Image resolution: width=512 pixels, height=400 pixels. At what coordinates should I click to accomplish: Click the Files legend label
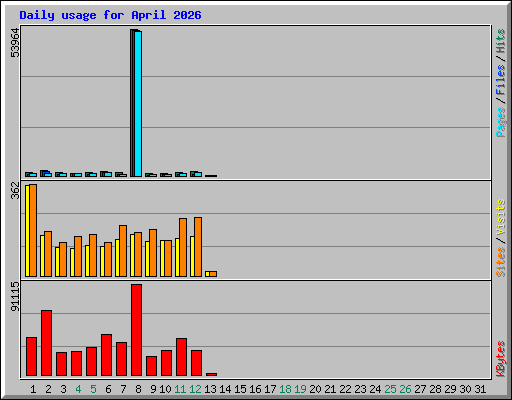(x=501, y=80)
